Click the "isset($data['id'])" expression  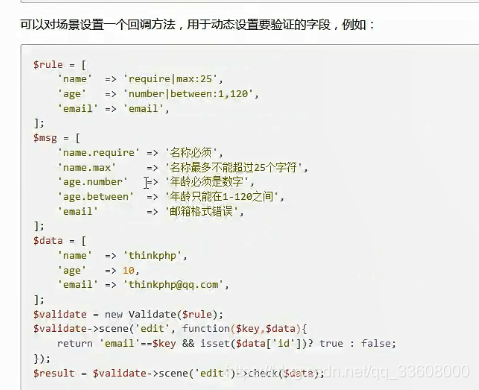(x=254, y=344)
